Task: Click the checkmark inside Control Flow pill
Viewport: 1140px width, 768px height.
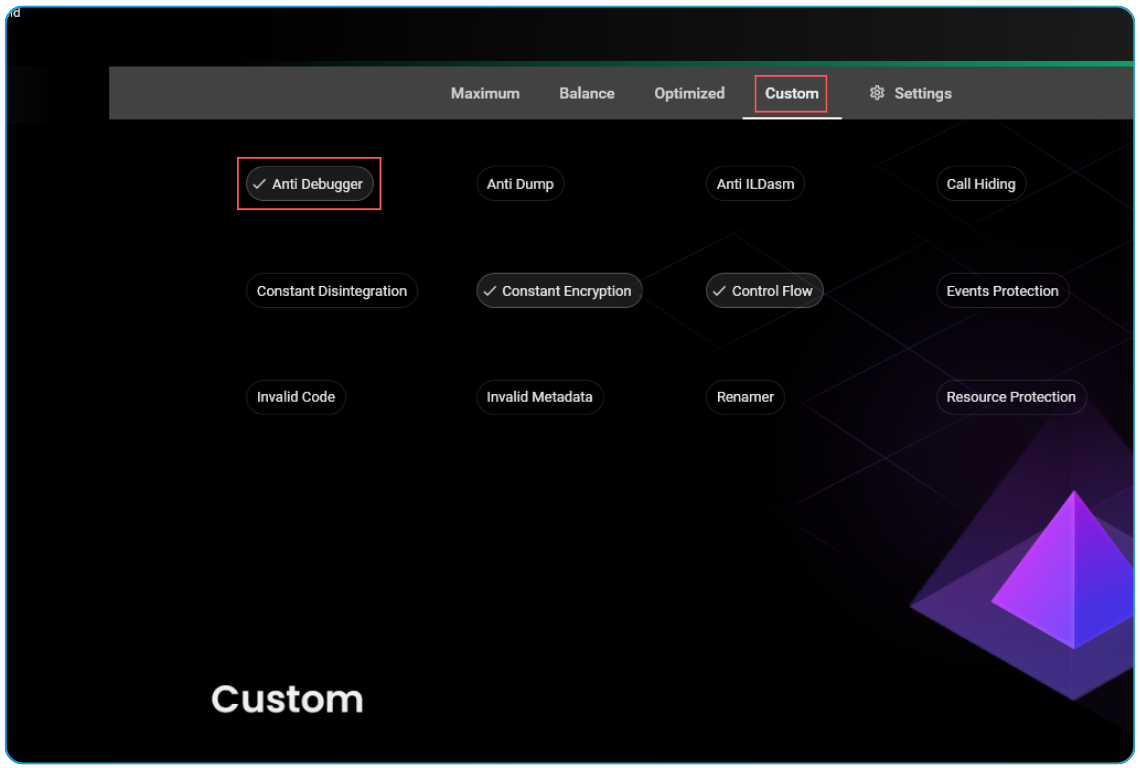Action: (718, 290)
